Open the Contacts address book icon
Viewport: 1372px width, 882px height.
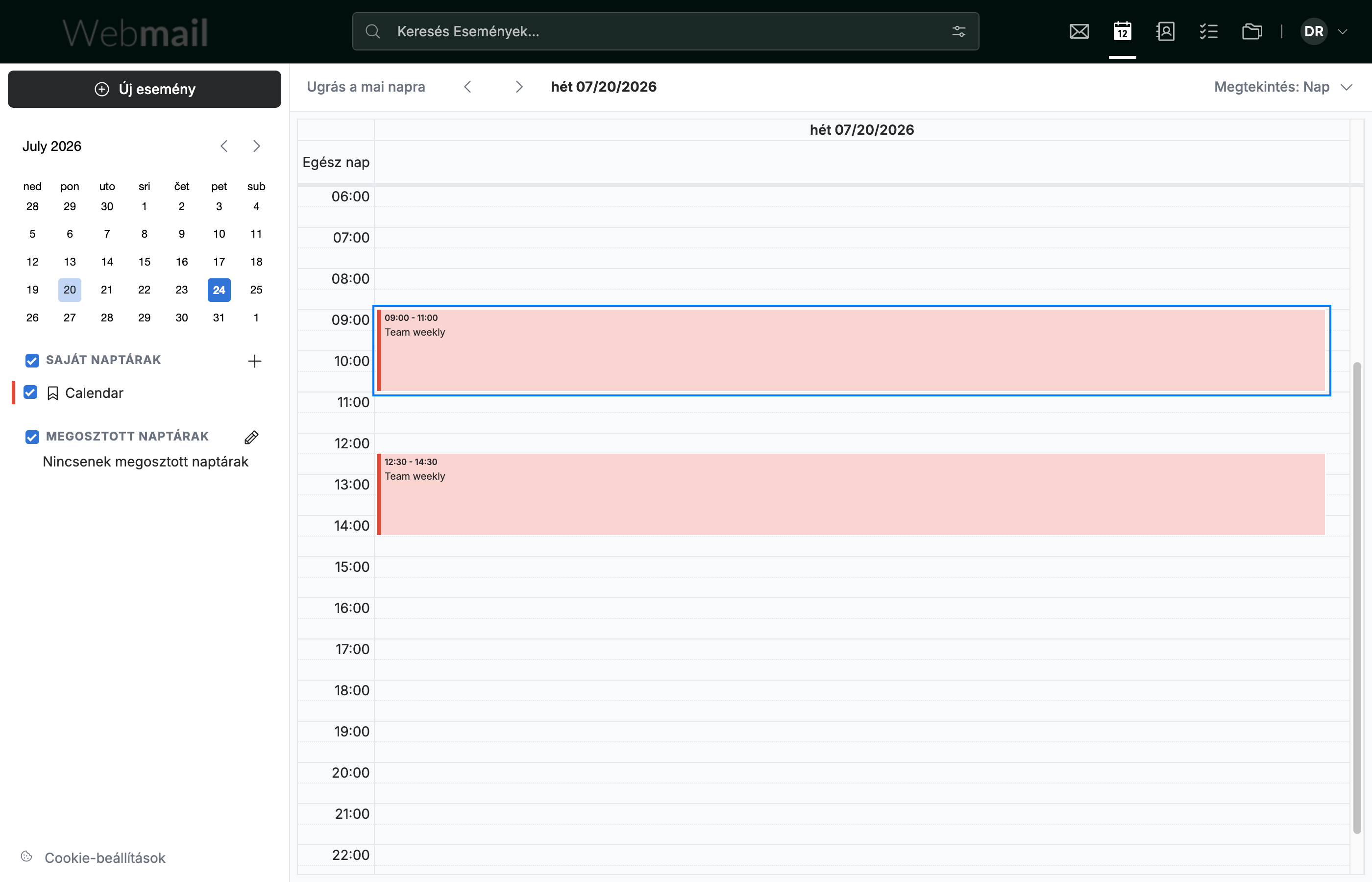point(1165,31)
